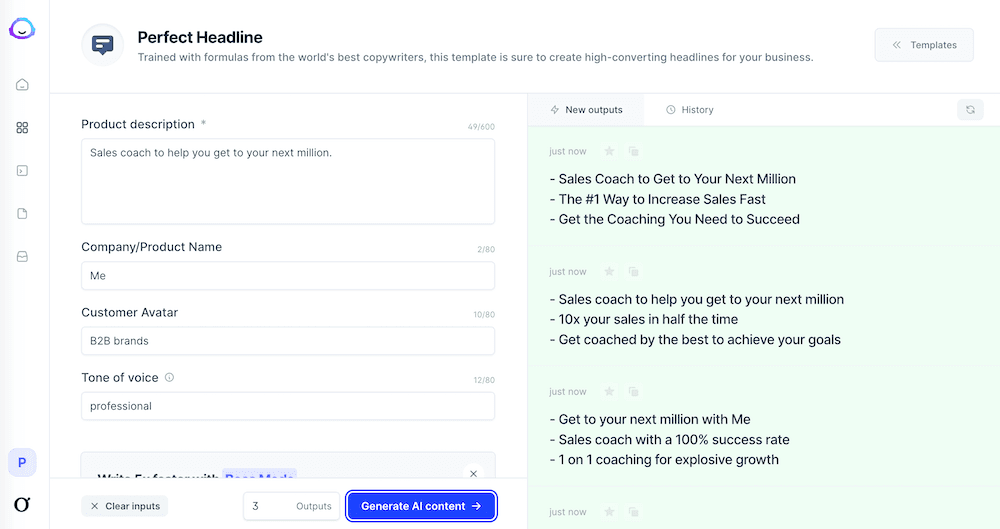
Task: Dismiss the Boss Mode promo banner
Action: 474,474
